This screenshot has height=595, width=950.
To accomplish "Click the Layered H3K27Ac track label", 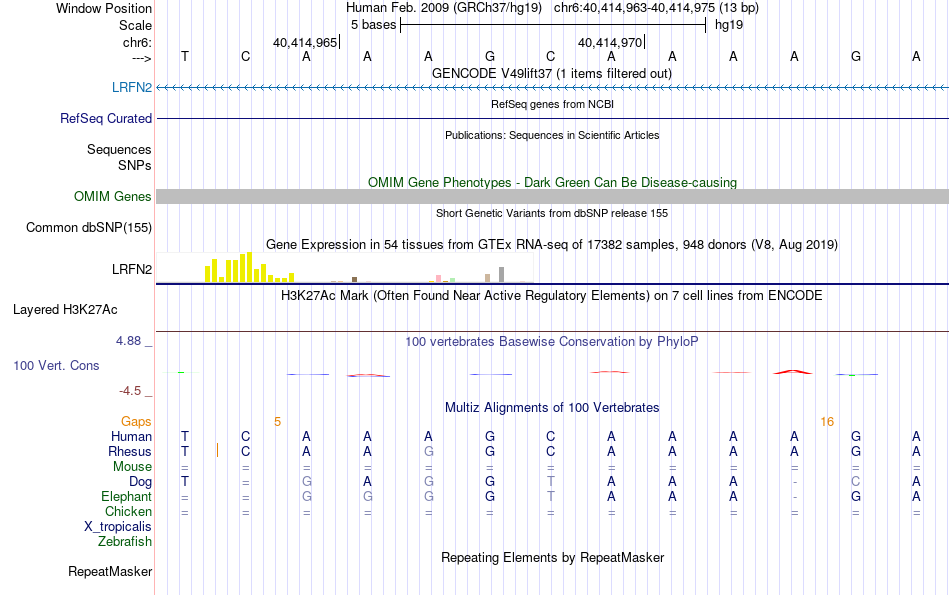I will coord(65,310).
